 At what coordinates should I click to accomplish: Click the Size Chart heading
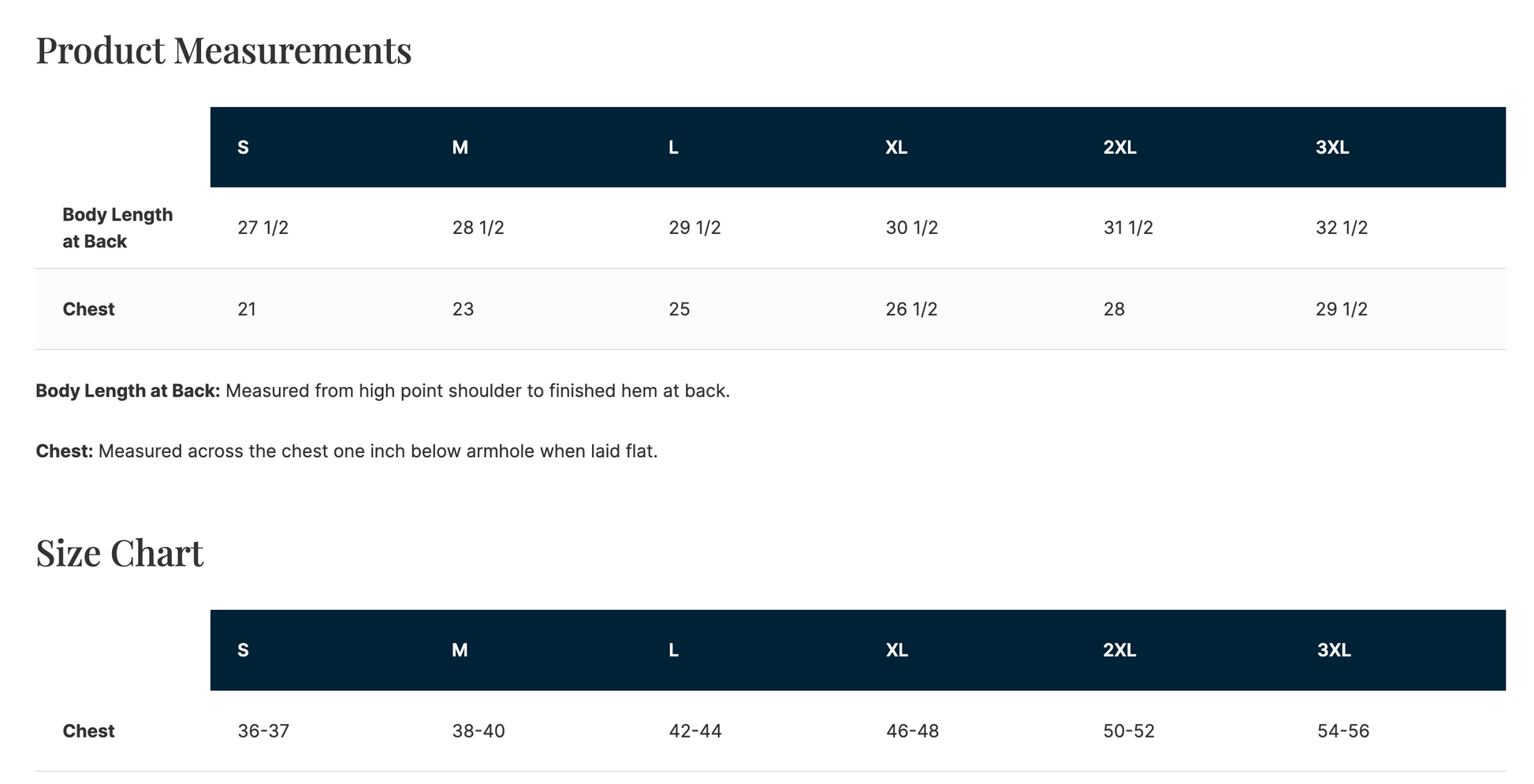[x=120, y=553]
